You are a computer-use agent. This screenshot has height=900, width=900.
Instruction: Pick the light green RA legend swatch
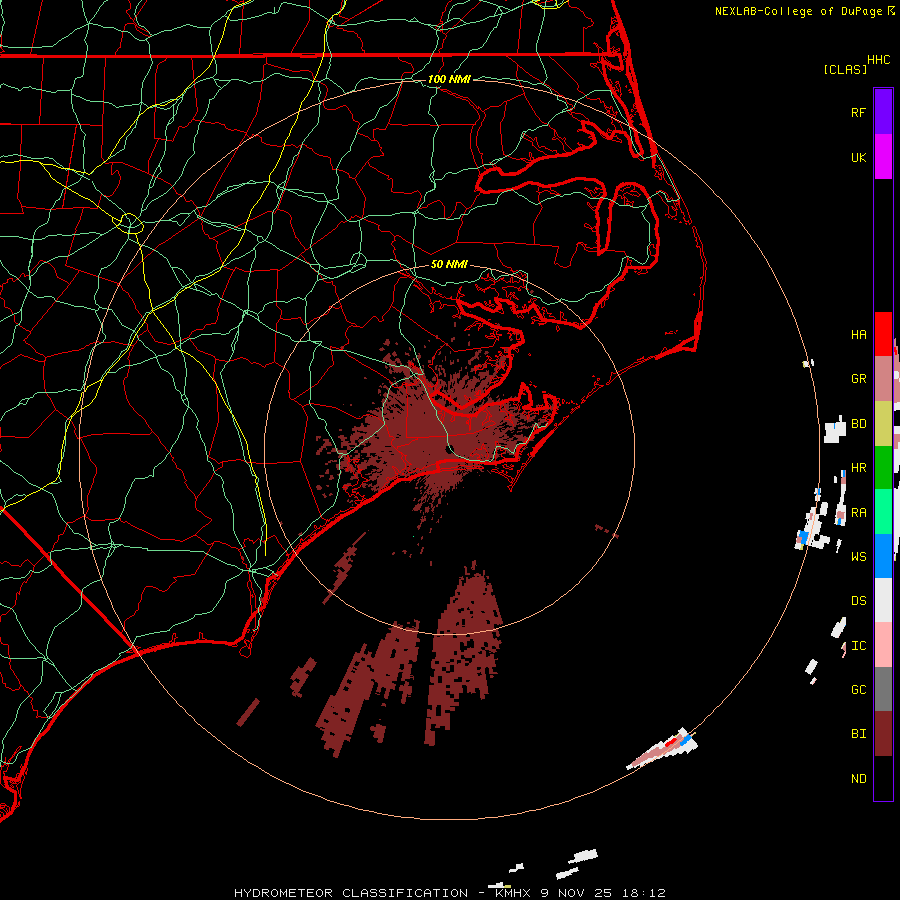pyautogui.click(x=883, y=512)
